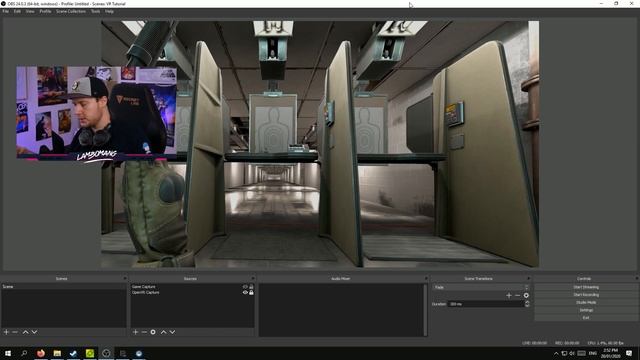The width and height of the screenshot is (640, 360).
Task: Open Steam from the taskbar
Action: click(73, 353)
